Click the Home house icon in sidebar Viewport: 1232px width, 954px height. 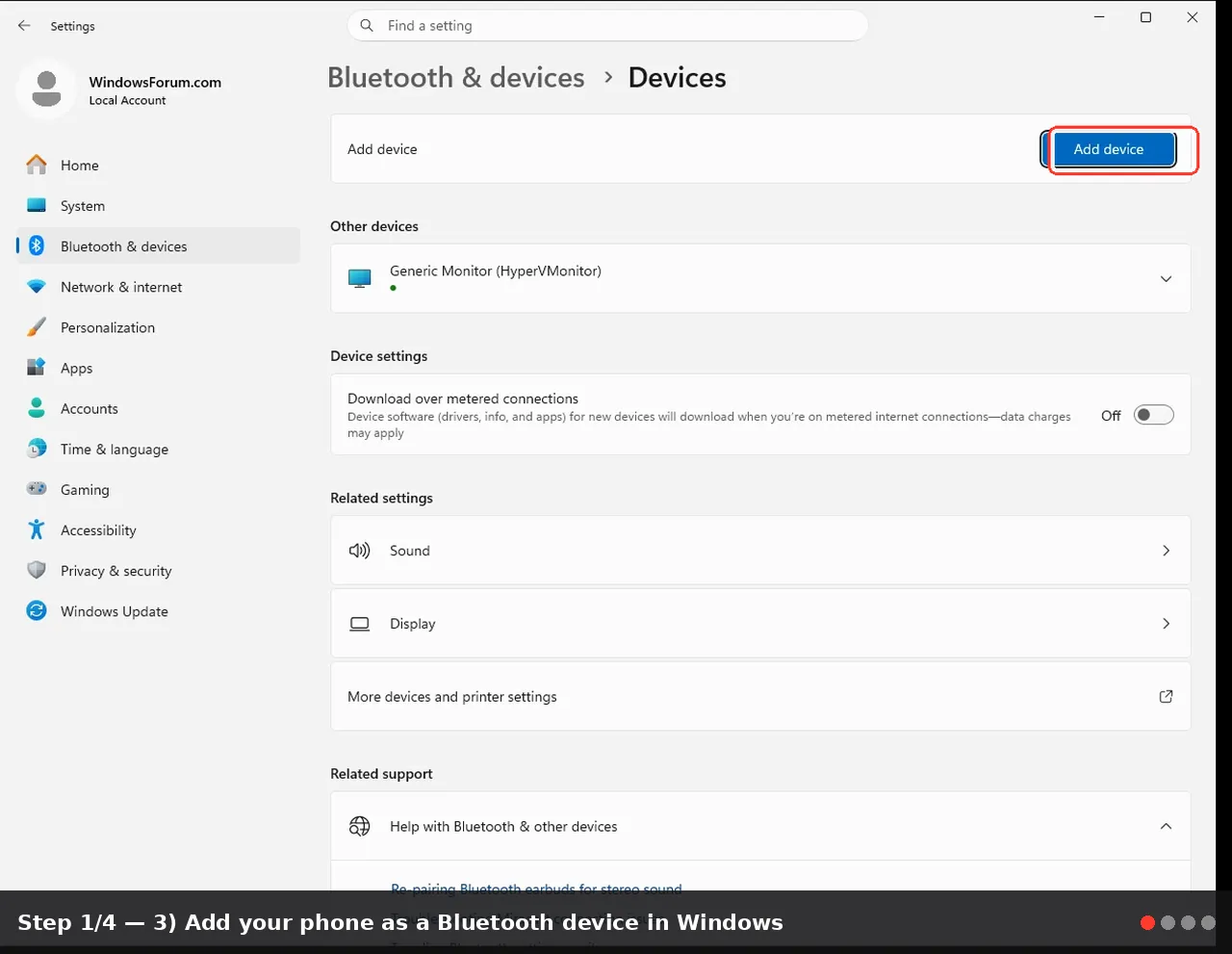[x=37, y=166]
